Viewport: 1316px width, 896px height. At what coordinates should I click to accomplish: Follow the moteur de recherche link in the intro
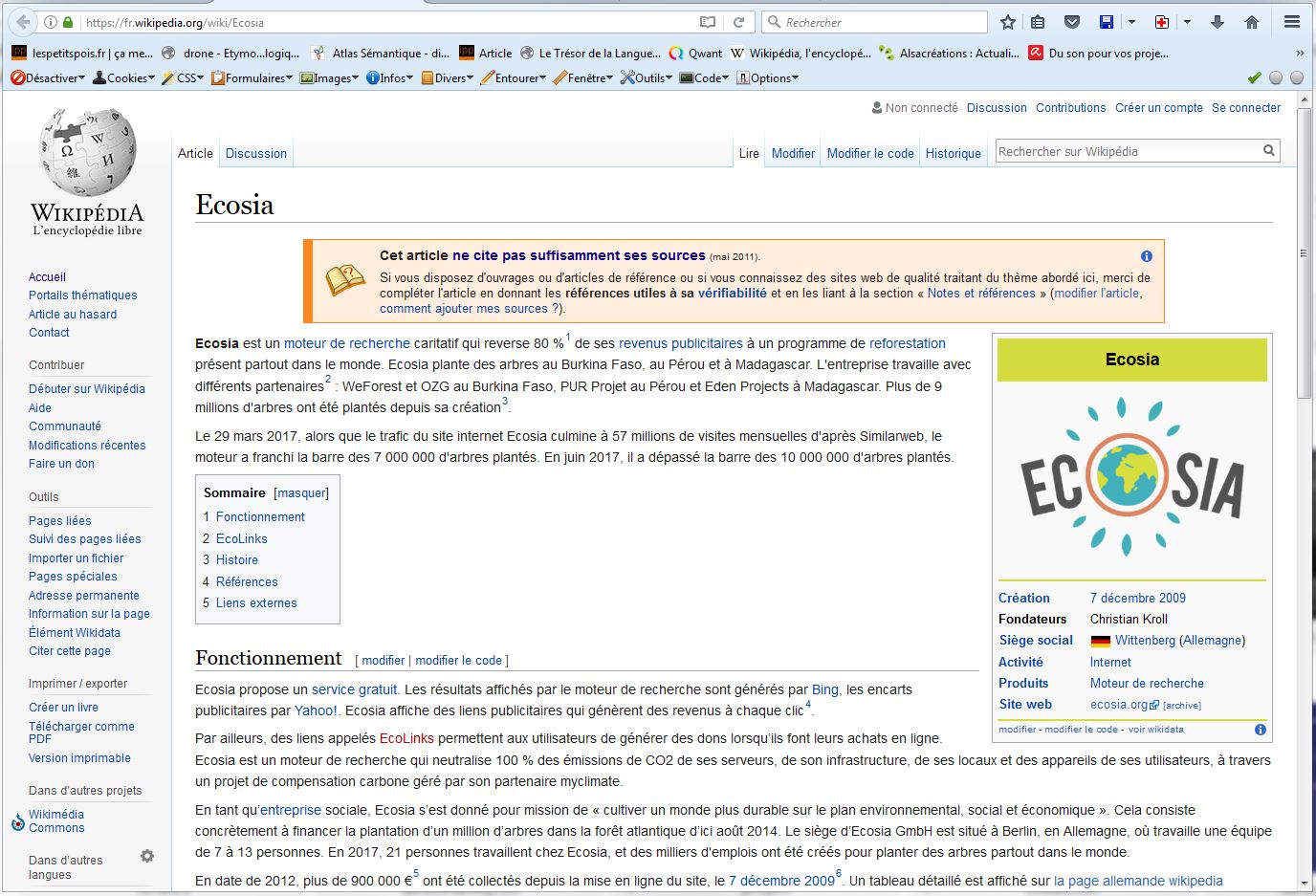(x=347, y=343)
